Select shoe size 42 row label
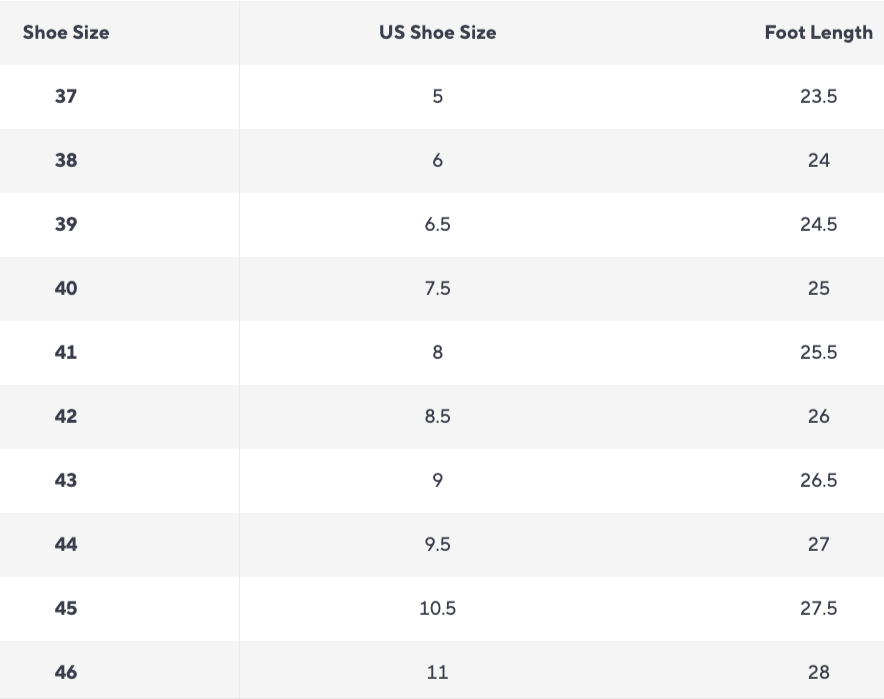 (66, 417)
